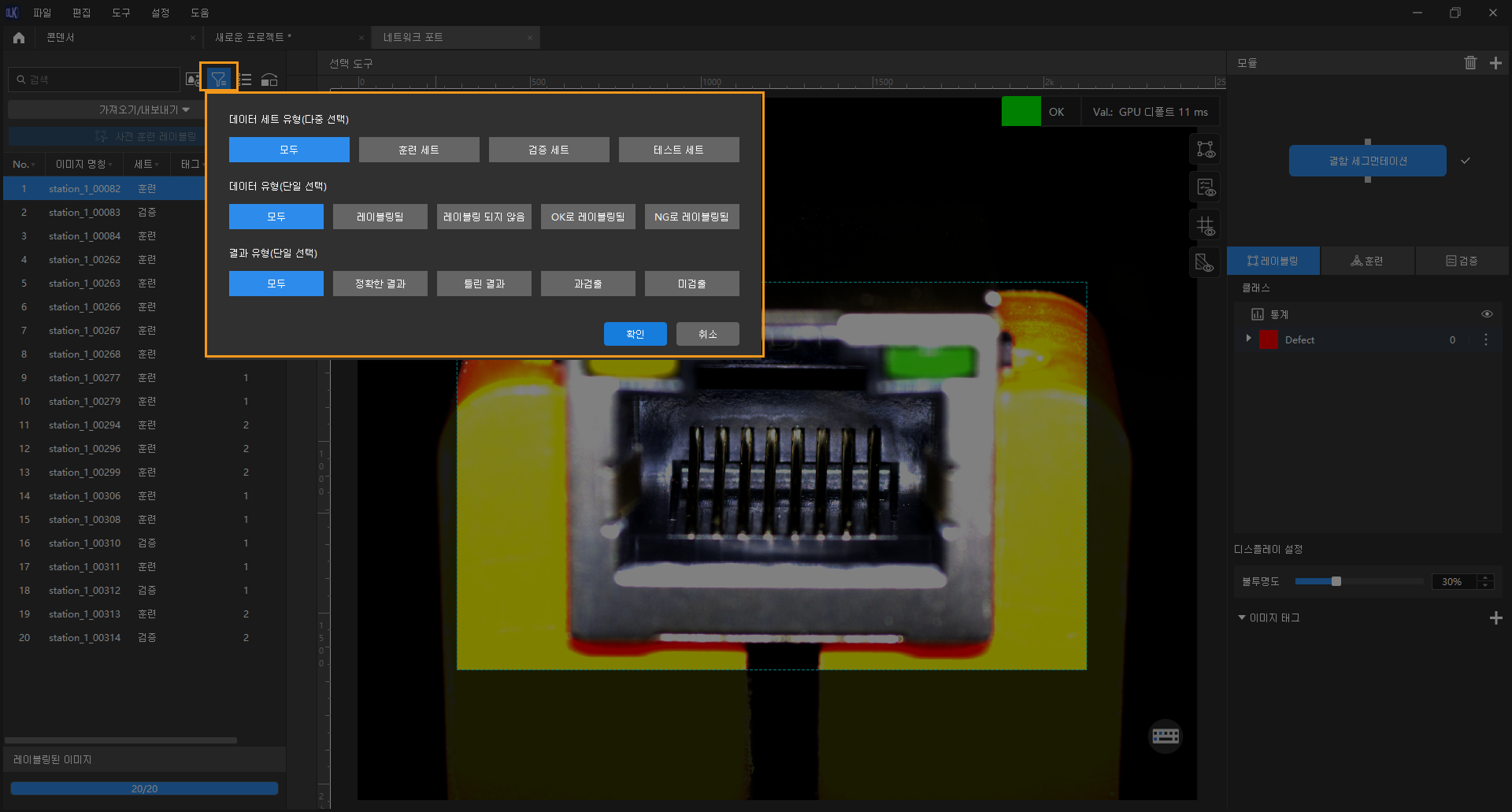The height and width of the screenshot is (812, 1512).
Task: Click the filter funnel icon
Action: point(218,79)
